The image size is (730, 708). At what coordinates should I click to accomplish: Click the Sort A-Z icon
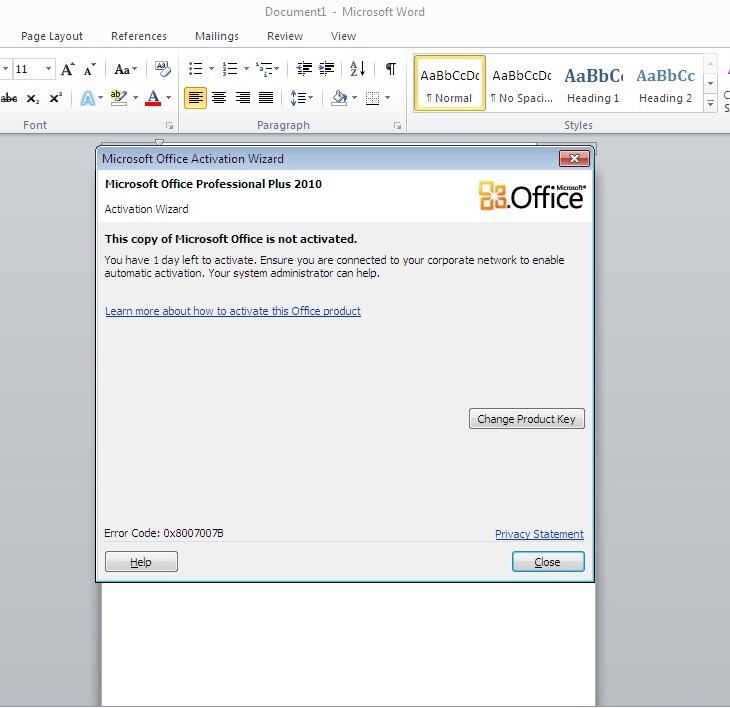pyautogui.click(x=358, y=69)
